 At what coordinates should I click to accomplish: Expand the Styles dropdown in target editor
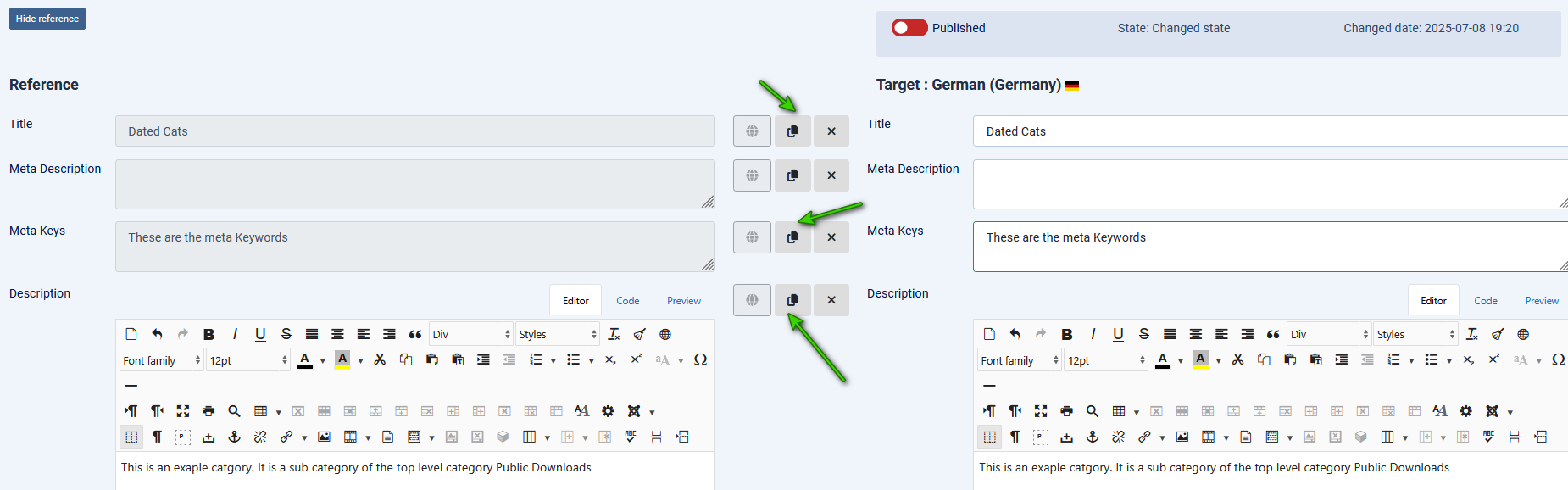pyautogui.click(x=1414, y=334)
